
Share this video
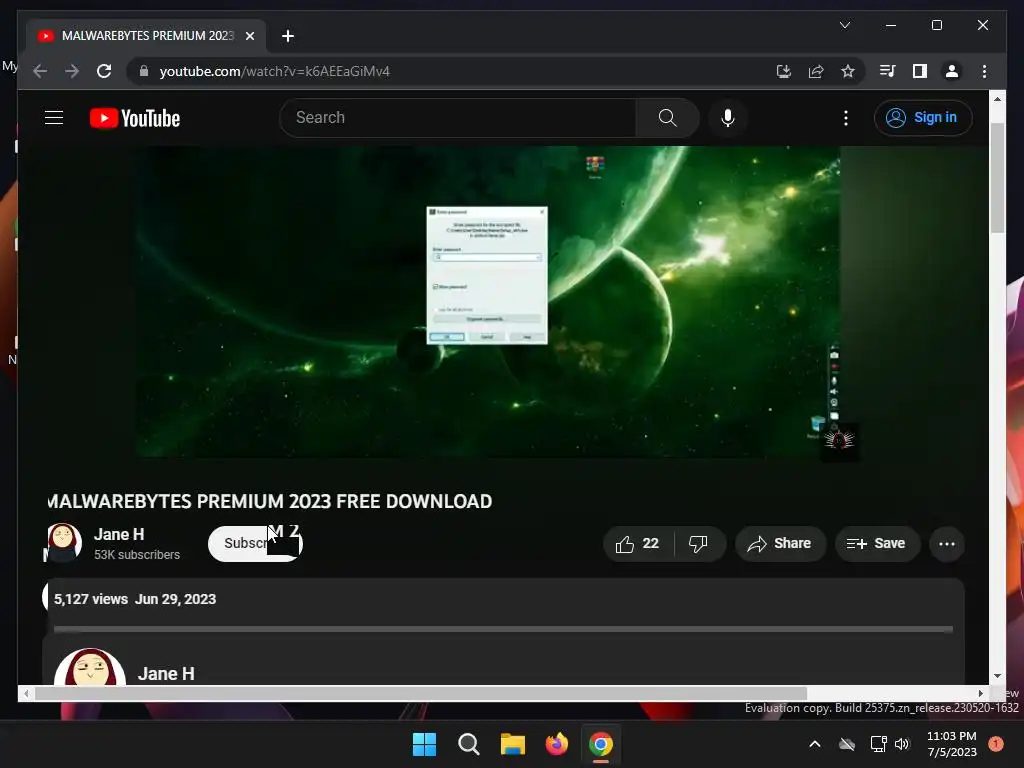pyautogui.click(x=780, y=543)
